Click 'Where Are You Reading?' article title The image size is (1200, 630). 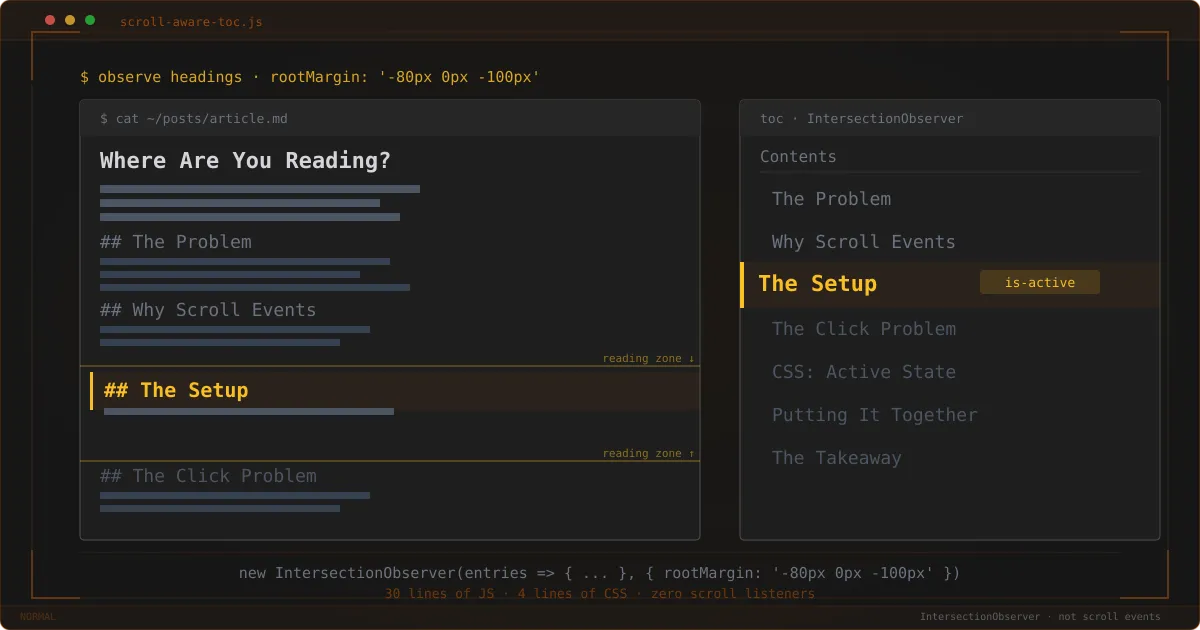tap(245, 161)
